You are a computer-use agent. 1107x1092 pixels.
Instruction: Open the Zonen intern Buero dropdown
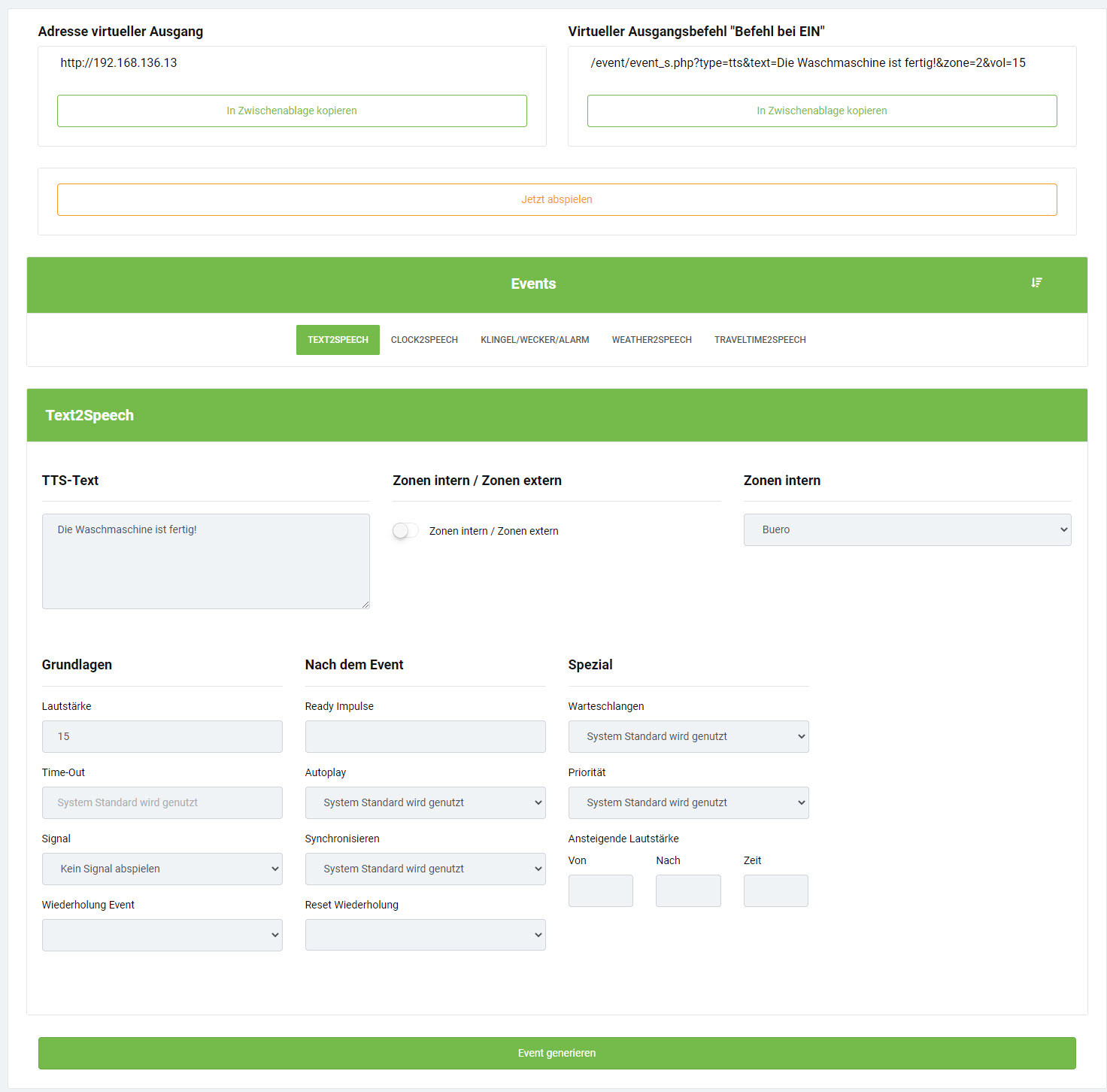click(907, 529)
